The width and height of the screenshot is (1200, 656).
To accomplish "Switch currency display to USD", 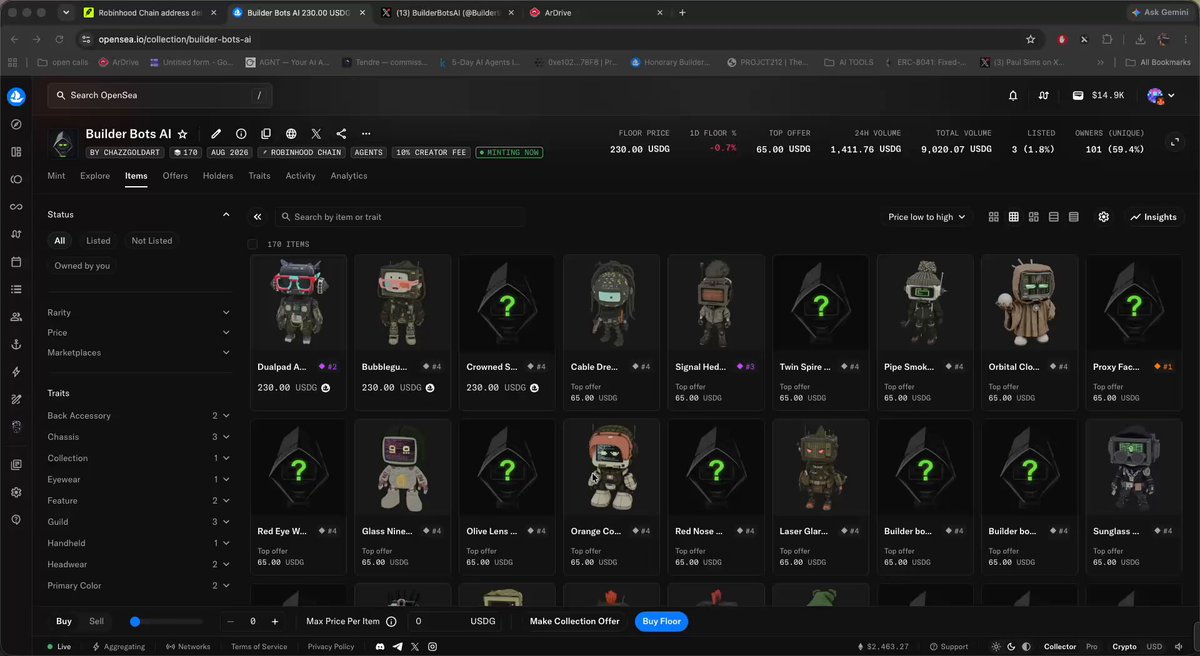I will pos(1154,647).
